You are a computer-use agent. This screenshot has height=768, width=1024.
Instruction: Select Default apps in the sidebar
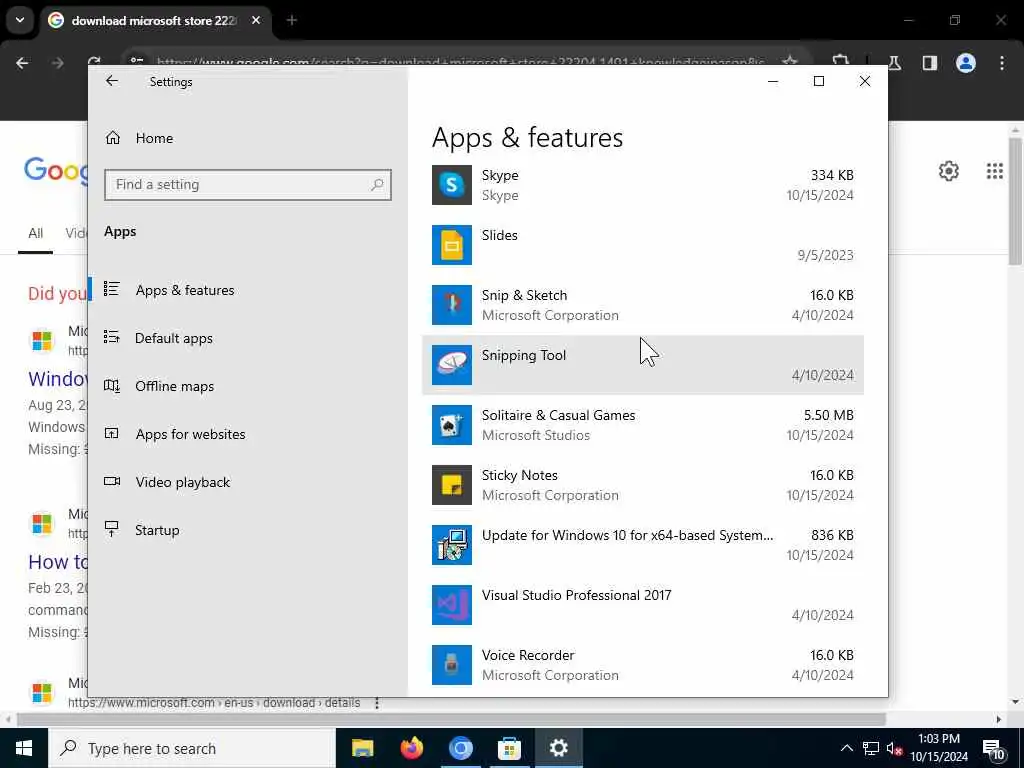(x=174, y=338)
